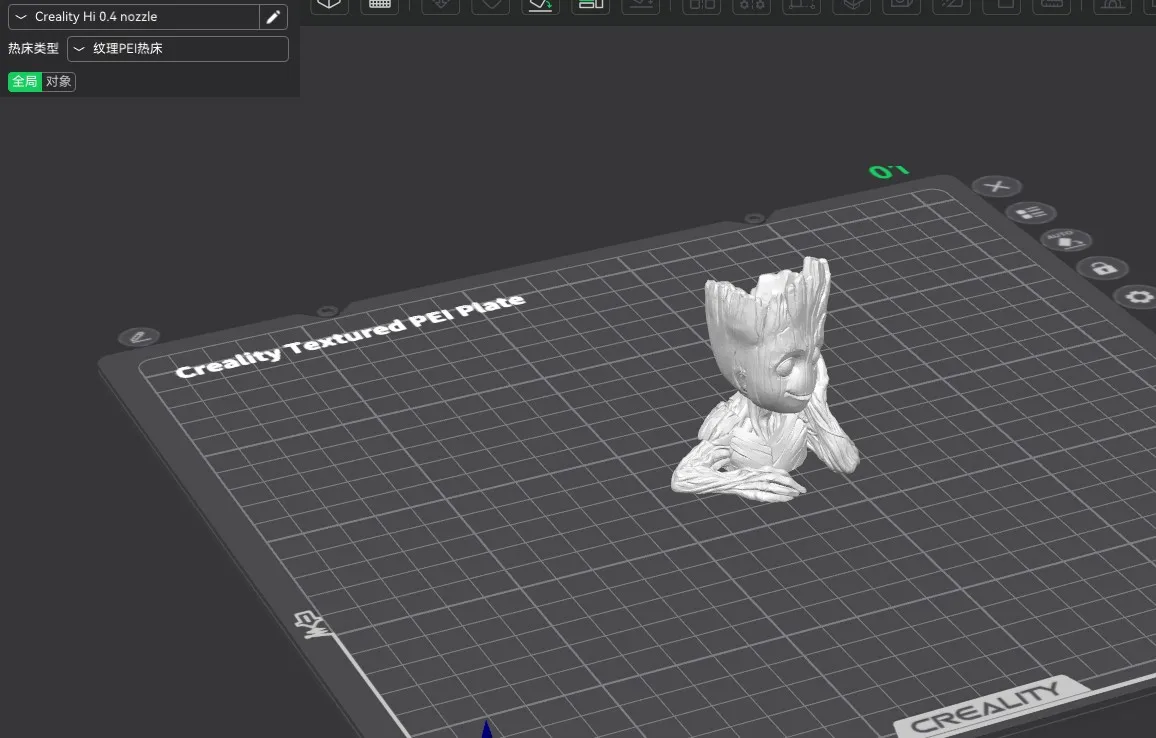Image resolution: width=1156 pixels, height=738 pixels.
Task: Click the 热床类型 label
Action: [33, 49]
